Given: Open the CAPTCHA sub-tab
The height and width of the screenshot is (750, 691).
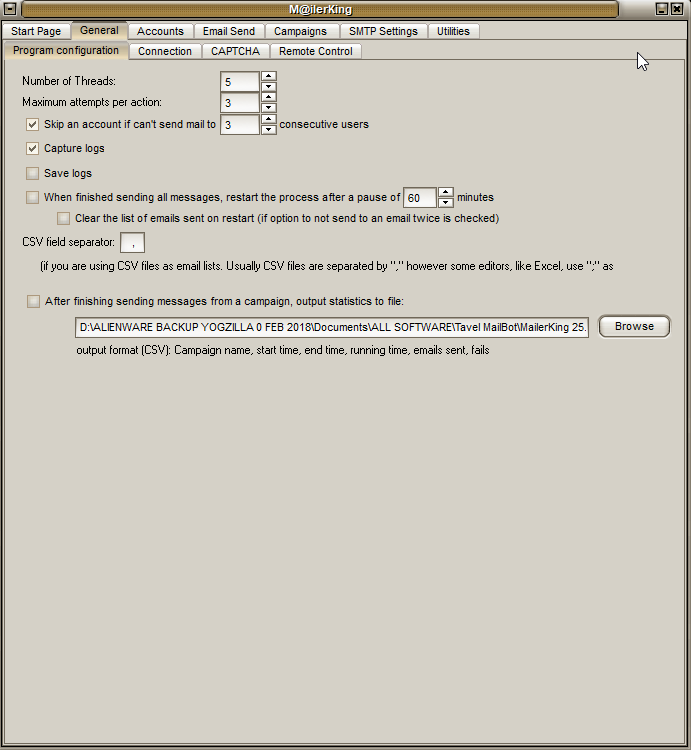Looking at the screenshot, I should [235, 51].
